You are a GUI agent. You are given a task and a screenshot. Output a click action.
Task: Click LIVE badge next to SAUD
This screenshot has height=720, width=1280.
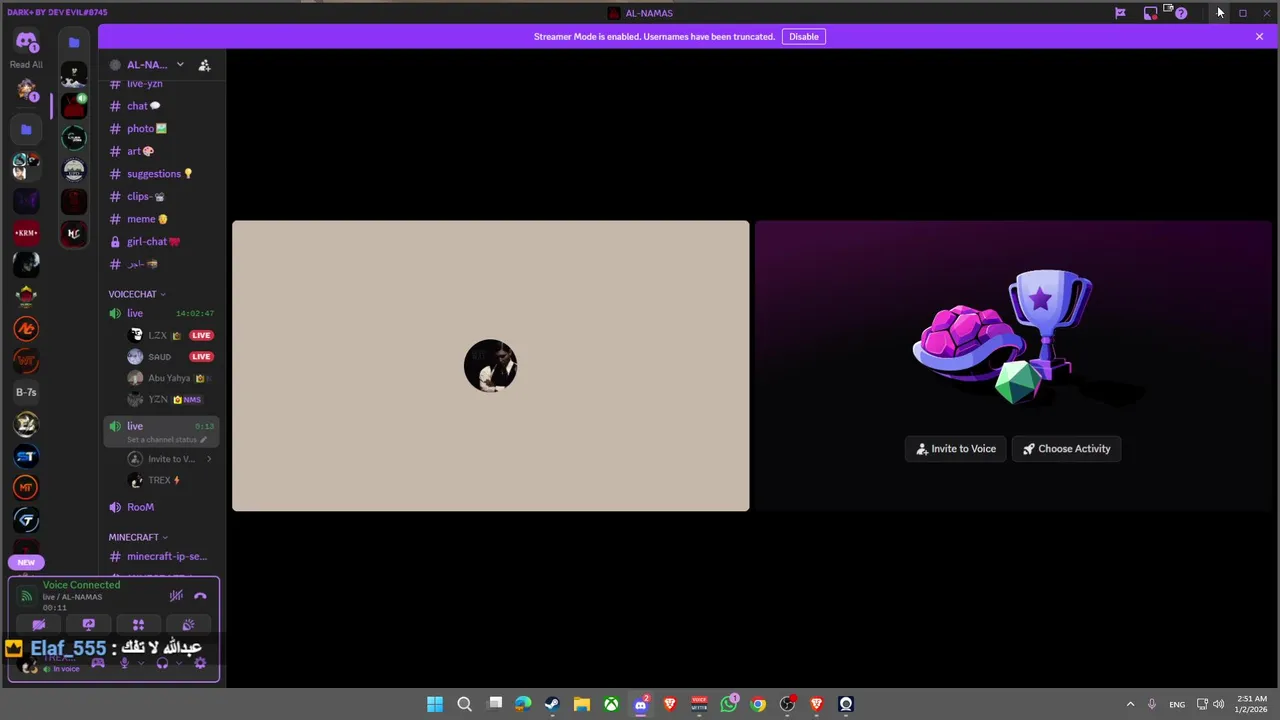click(201, 356)
